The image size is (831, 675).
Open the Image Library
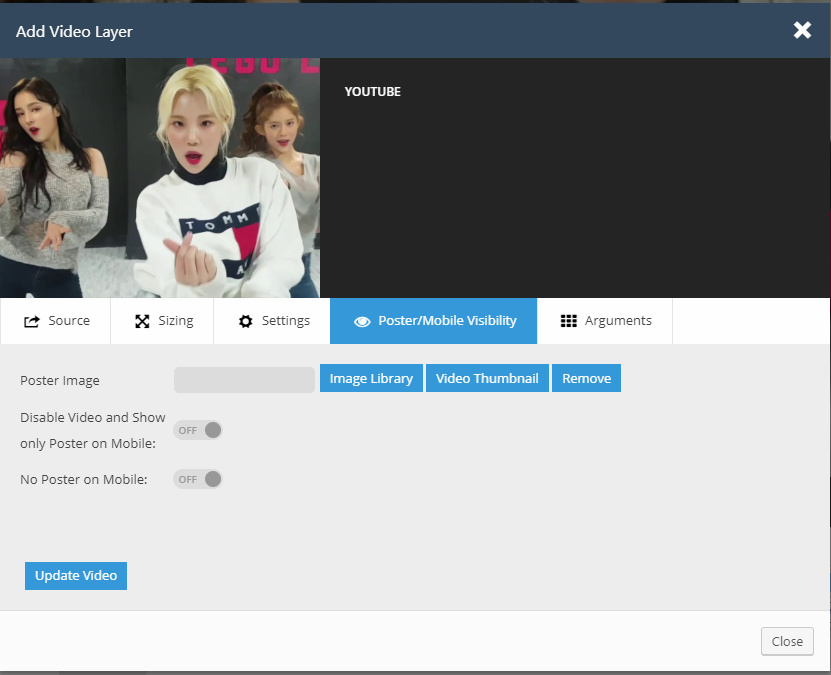pyautogui.click(x=371, y=378)
